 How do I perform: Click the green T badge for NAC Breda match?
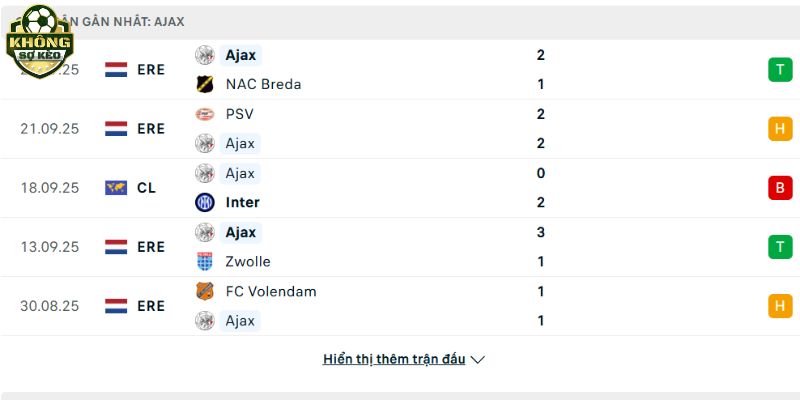click(x=780, y=70)
